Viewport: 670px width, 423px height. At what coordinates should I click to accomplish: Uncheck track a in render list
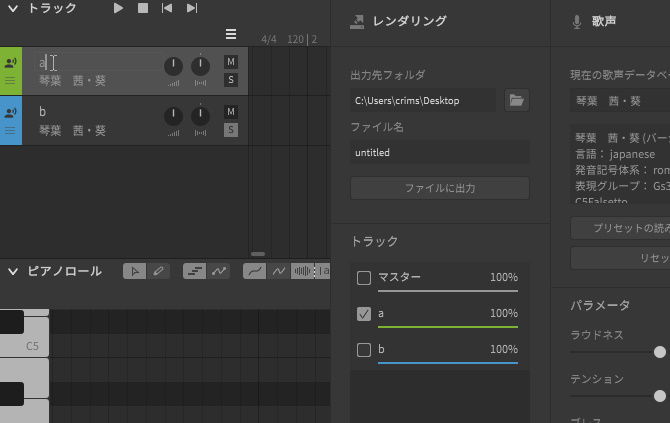pos(364,314)
